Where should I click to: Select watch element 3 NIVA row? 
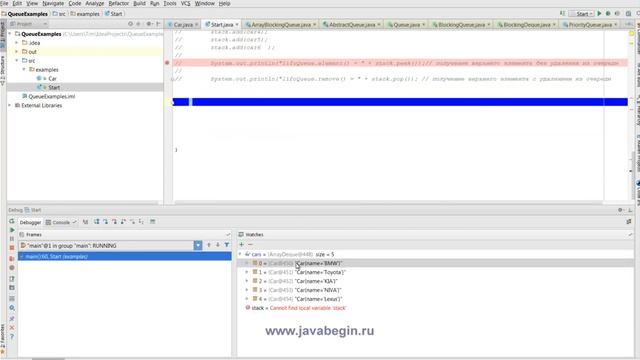tap(435, 290)
